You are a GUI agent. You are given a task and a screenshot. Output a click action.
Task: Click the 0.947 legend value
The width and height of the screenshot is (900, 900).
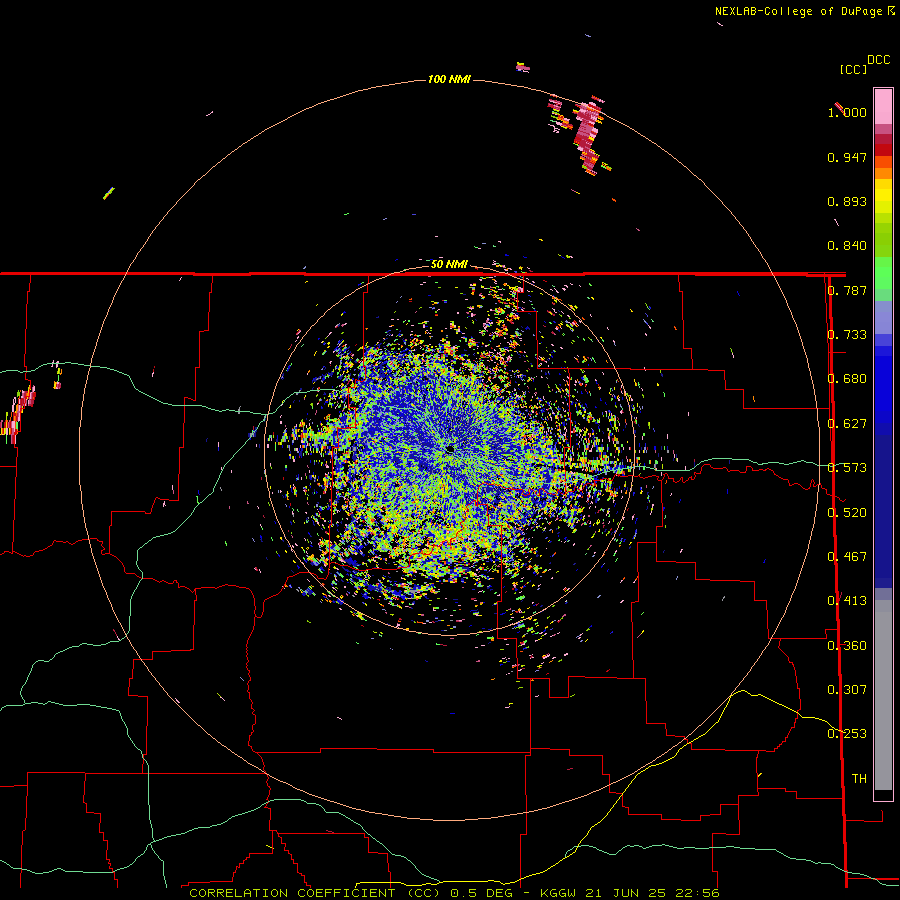pos(847,157)
